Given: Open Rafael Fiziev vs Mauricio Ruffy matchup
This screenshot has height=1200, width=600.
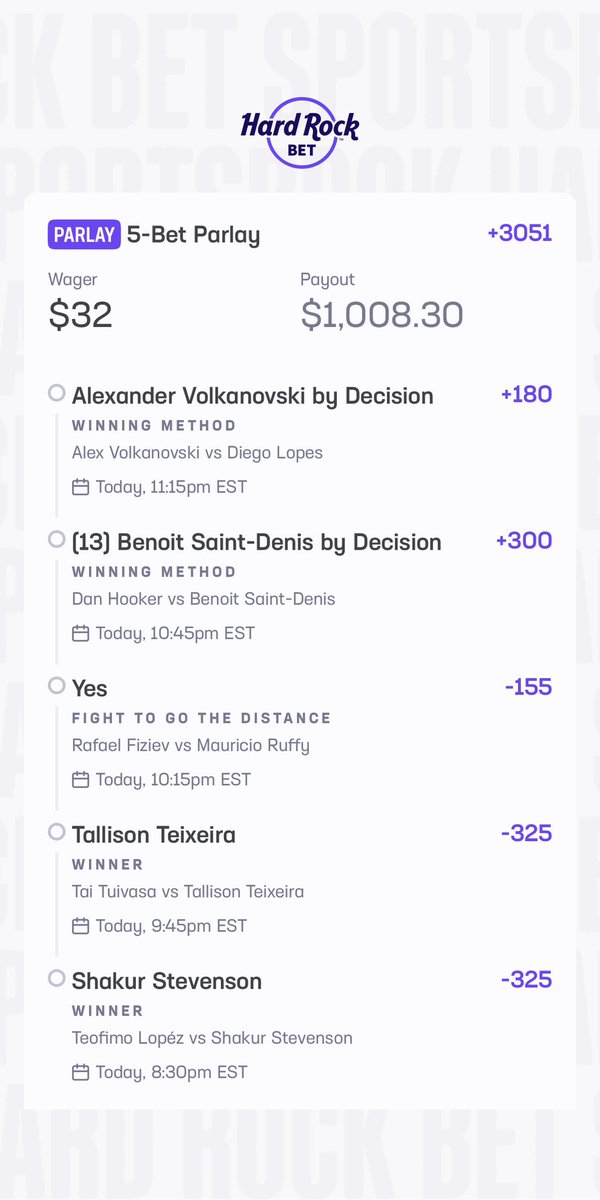Looking at the screenshot, I should (191, 745).
